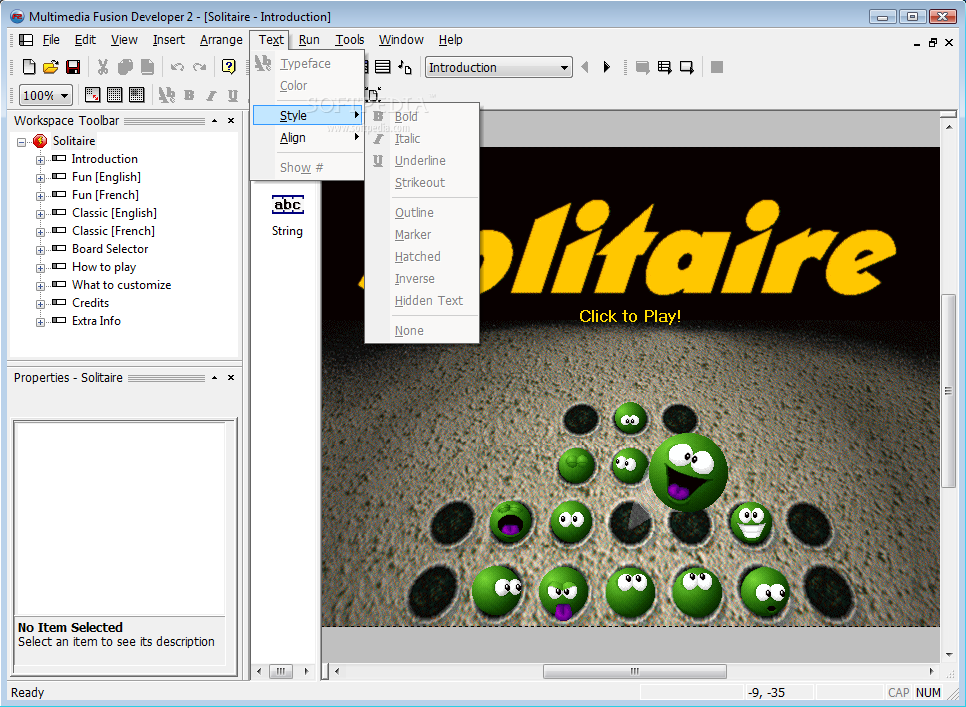Click the Cut scissors icon
This screenshot has height=707, width=966.
pyautogui.click(x=102, y=67)
